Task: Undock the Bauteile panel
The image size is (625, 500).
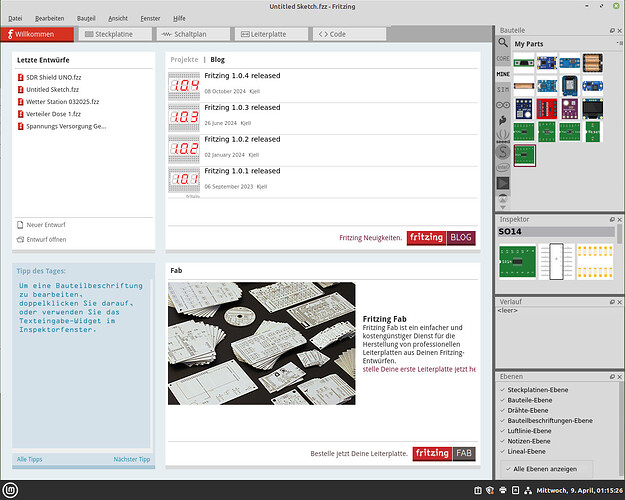Action: [x=612, y=30]
